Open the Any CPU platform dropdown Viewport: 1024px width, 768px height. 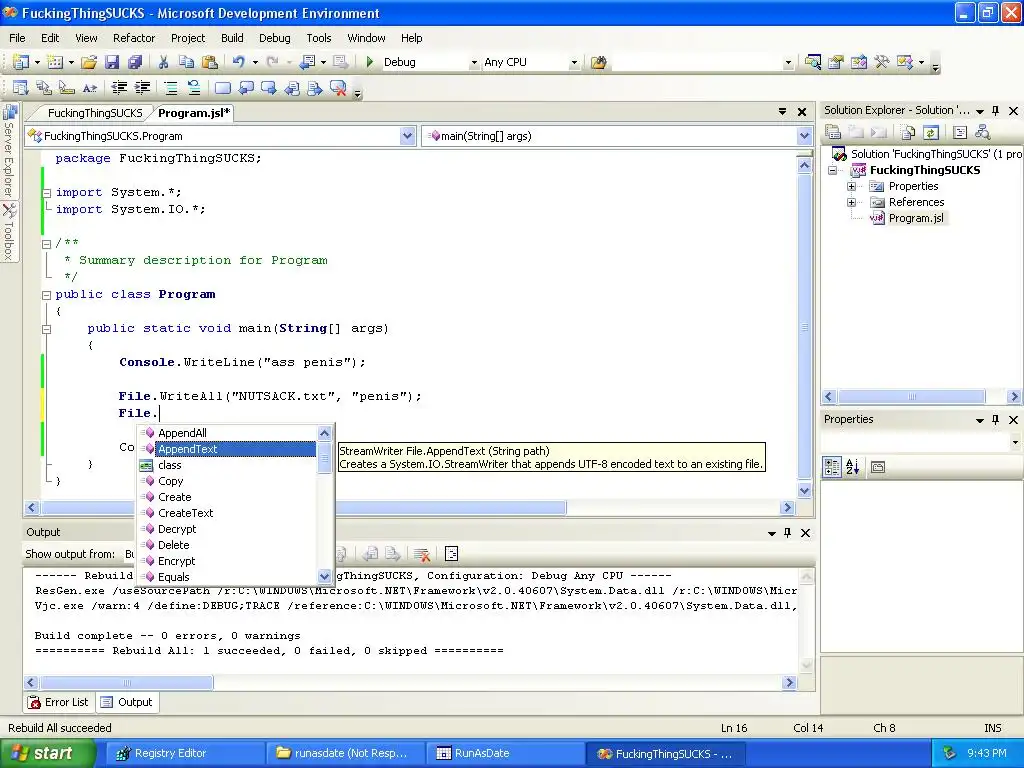point(574,63)
